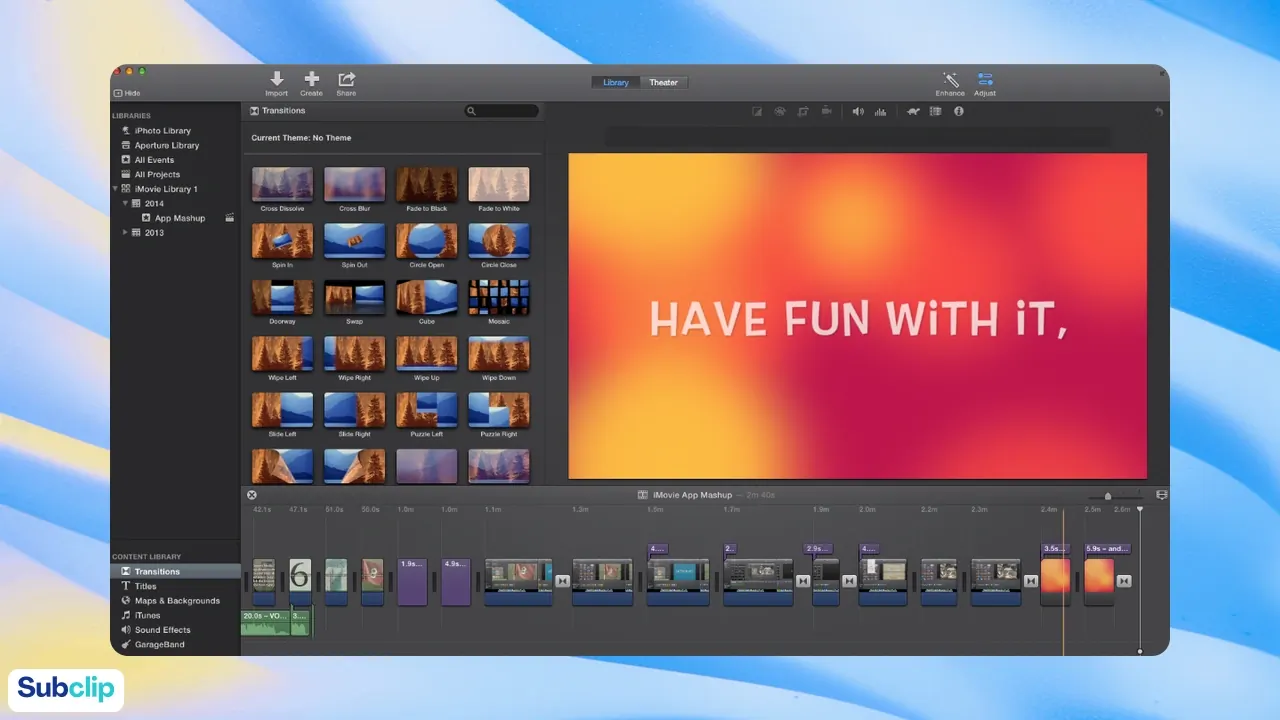This screenshot has width=1280, height=720.
Task: Click the Enhance magic wand icon
Action: tap(950, 80)
